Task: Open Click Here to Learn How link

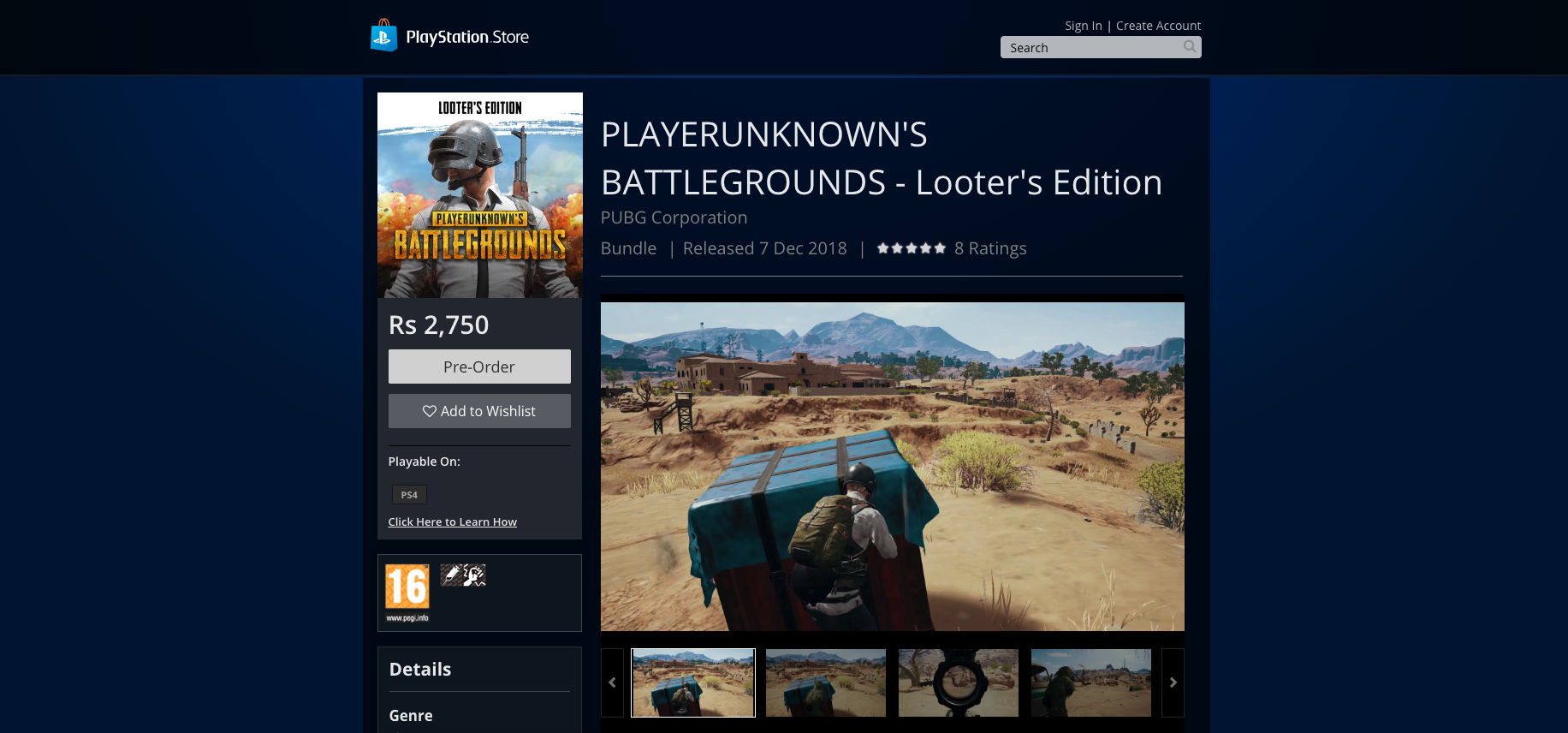Action: click(x=452, y=521)
